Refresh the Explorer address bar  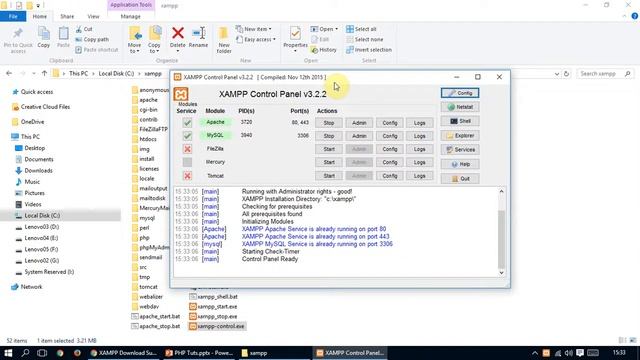(x=567, y=74)
